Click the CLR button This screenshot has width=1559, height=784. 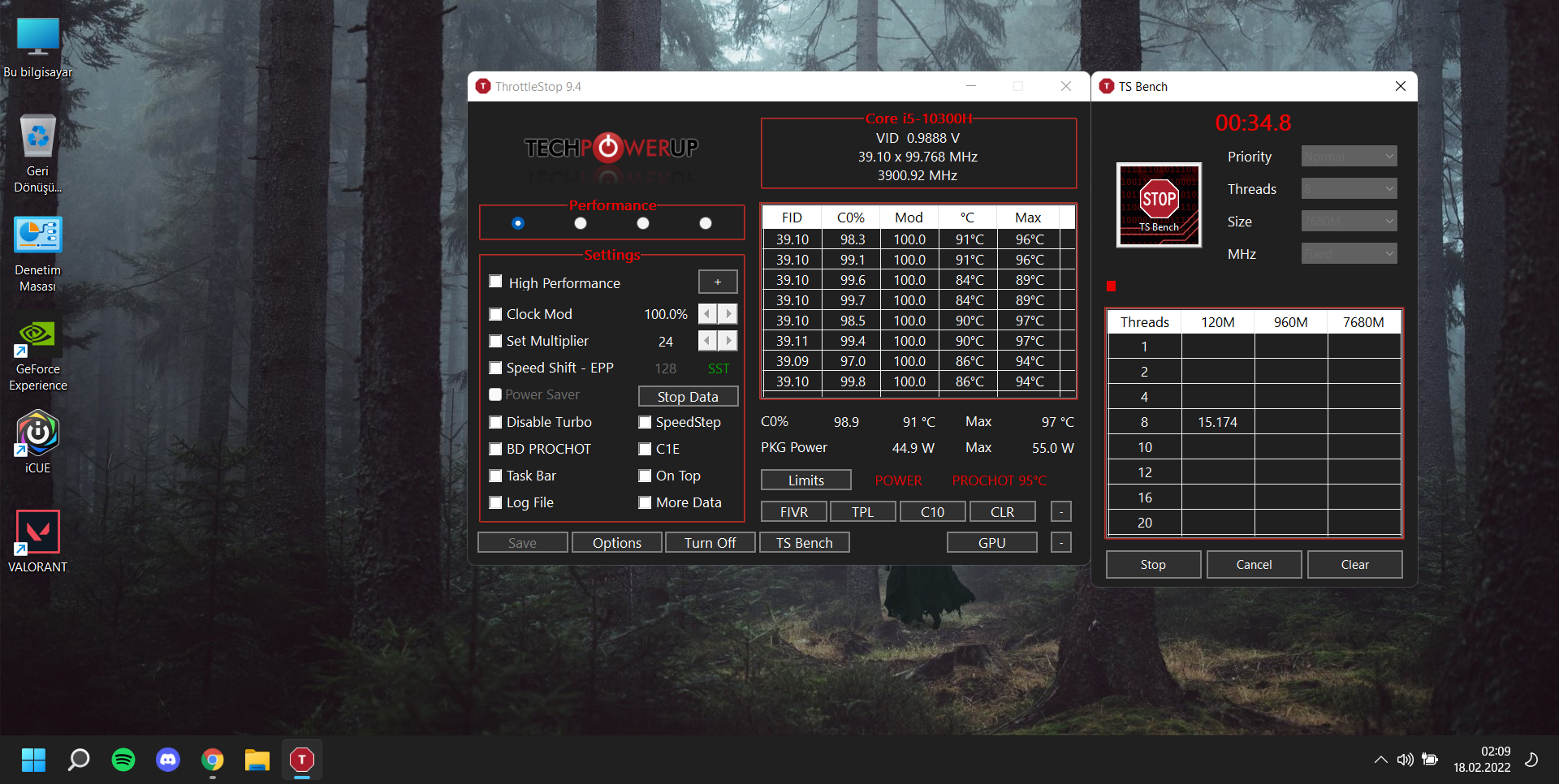click(1003, 511)
